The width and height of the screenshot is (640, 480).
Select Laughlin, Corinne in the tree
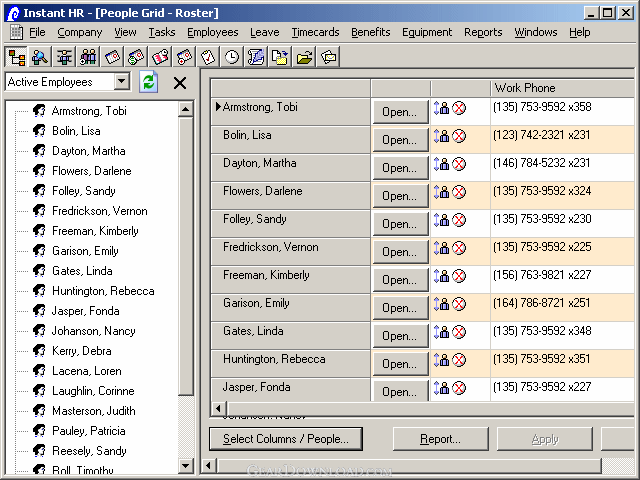(x=93, y=391)
